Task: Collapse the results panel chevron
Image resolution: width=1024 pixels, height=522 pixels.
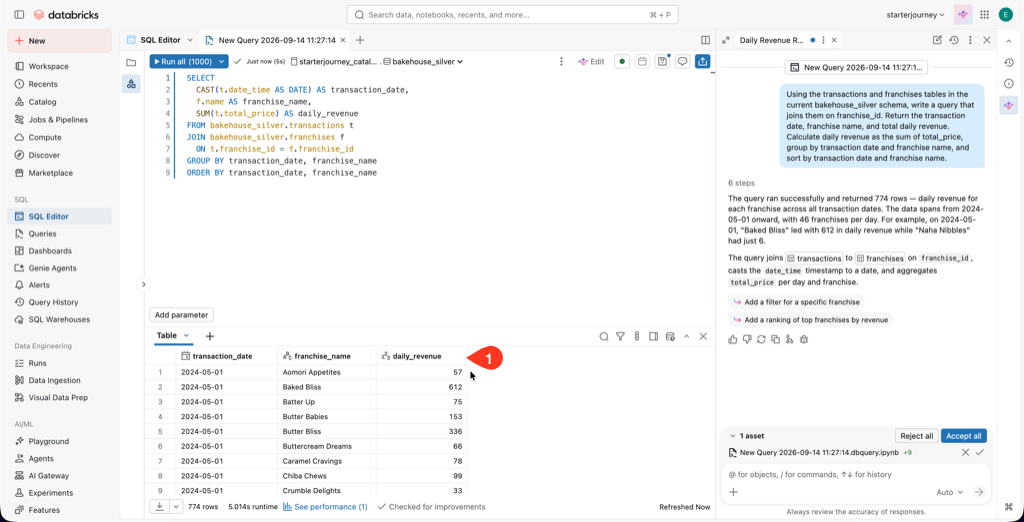Action: pos(686,336)
